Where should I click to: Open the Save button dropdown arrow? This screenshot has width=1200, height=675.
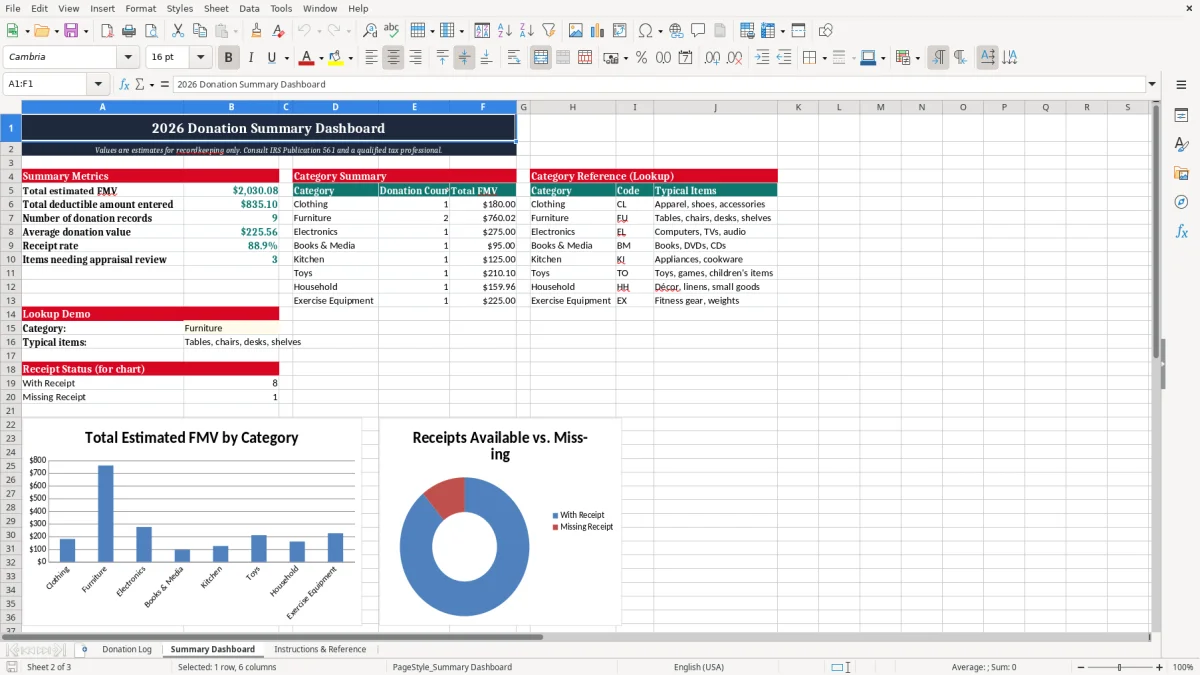pyautogui.click(x=86, y=31)
